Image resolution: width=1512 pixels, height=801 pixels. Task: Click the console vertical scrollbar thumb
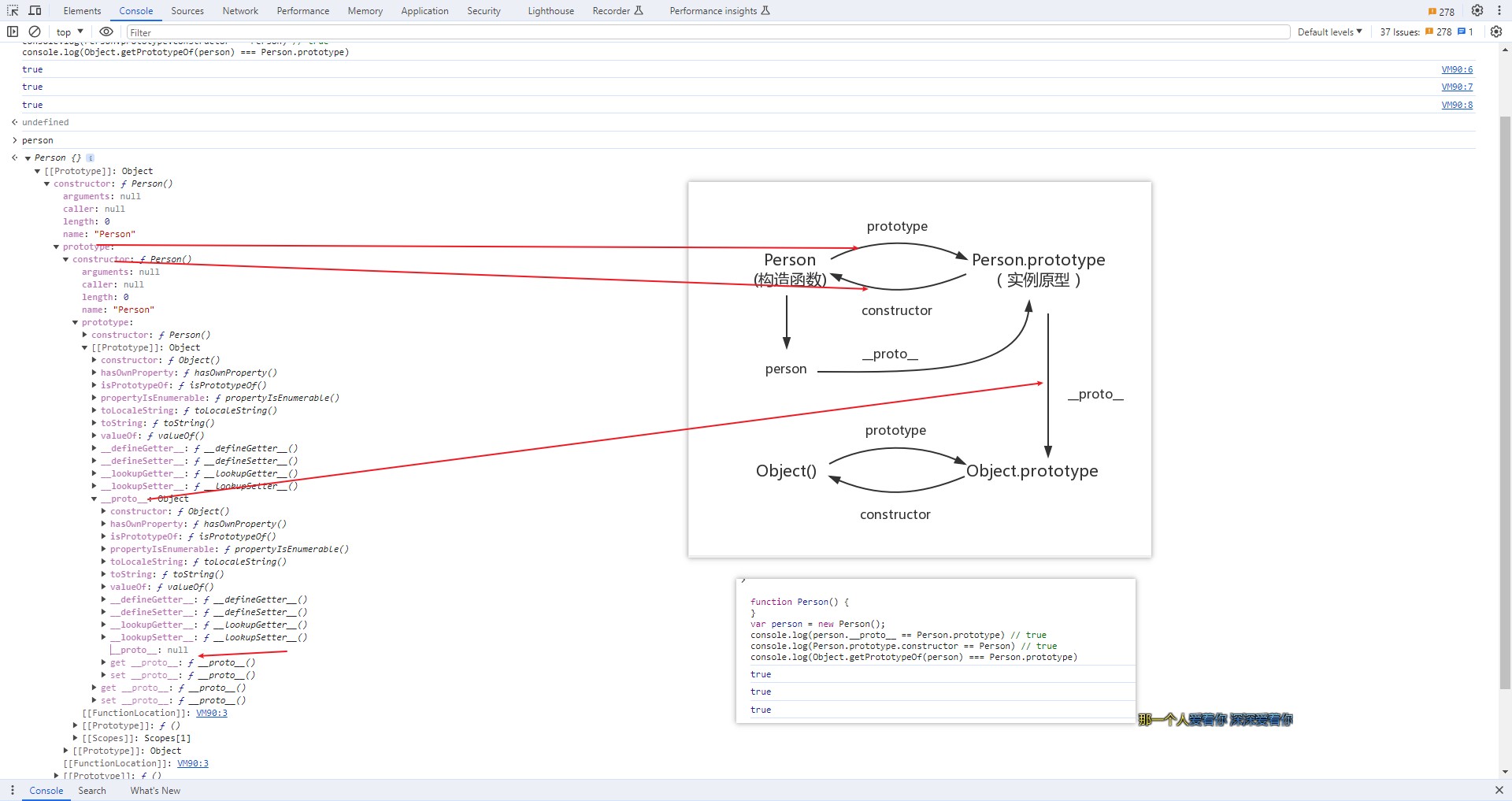(x=1505, y=403)
